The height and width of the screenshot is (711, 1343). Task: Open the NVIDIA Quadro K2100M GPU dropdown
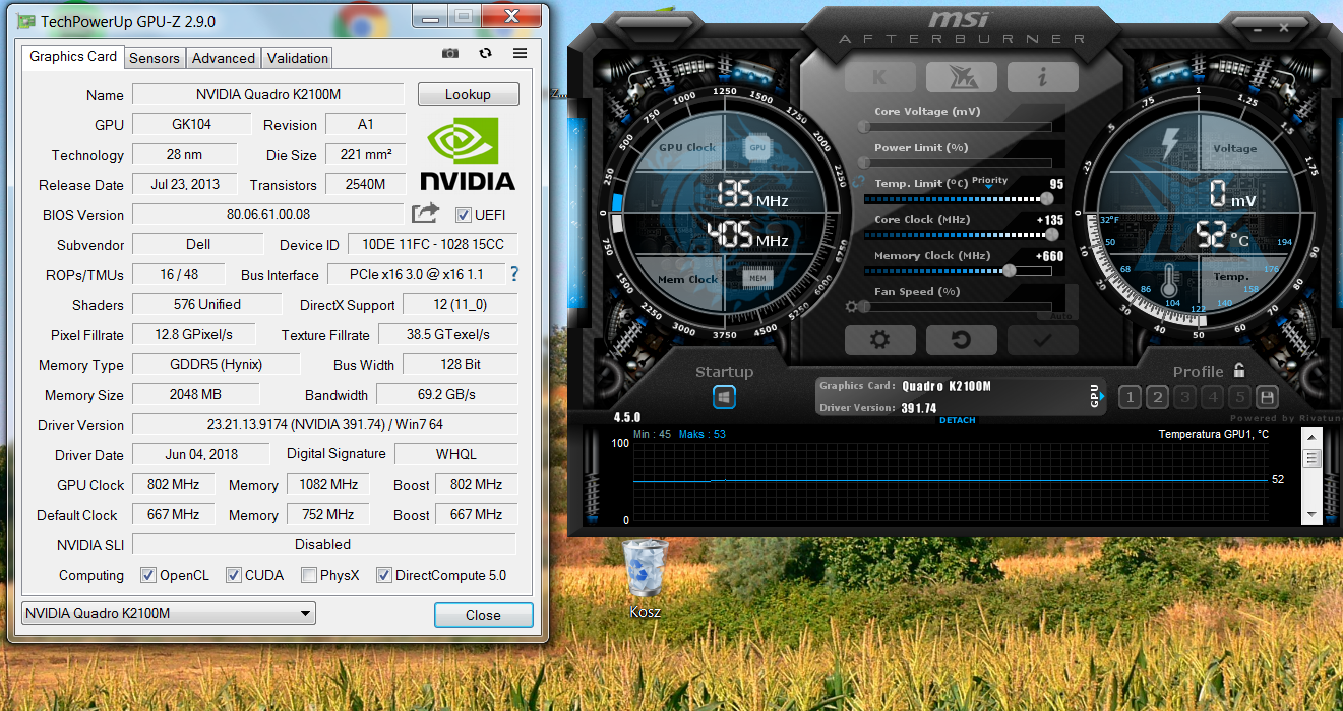[168, 613]
